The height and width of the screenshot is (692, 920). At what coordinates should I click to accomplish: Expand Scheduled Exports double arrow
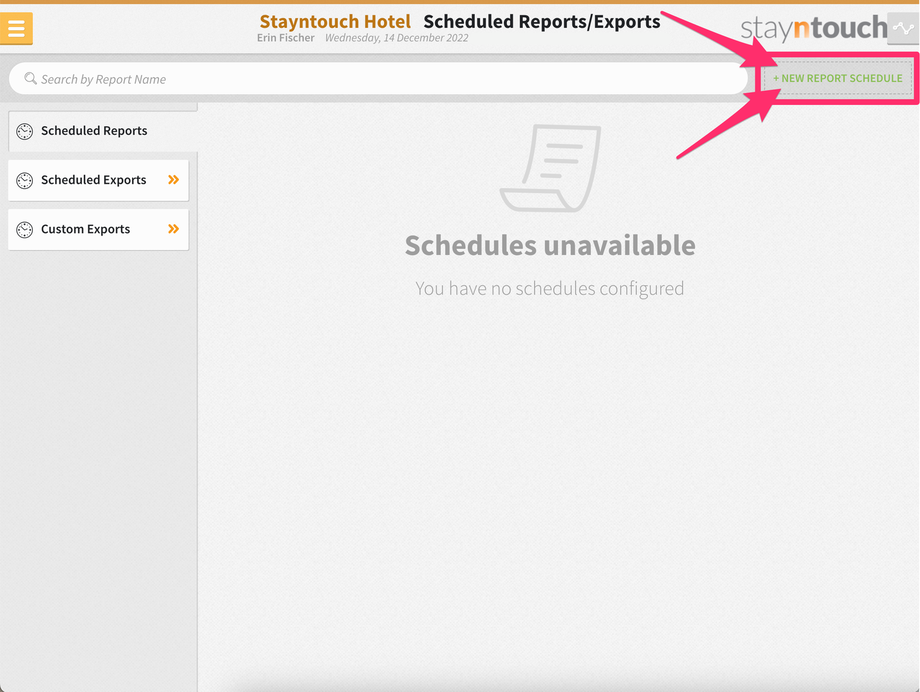click(x=174, y=180)
